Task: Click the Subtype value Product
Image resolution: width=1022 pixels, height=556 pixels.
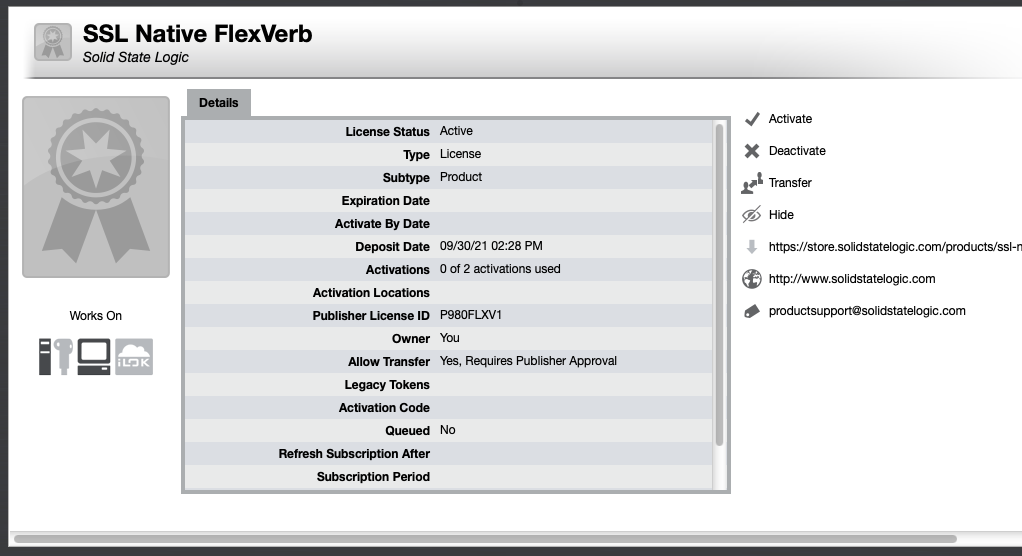Action: click(461, 177)
